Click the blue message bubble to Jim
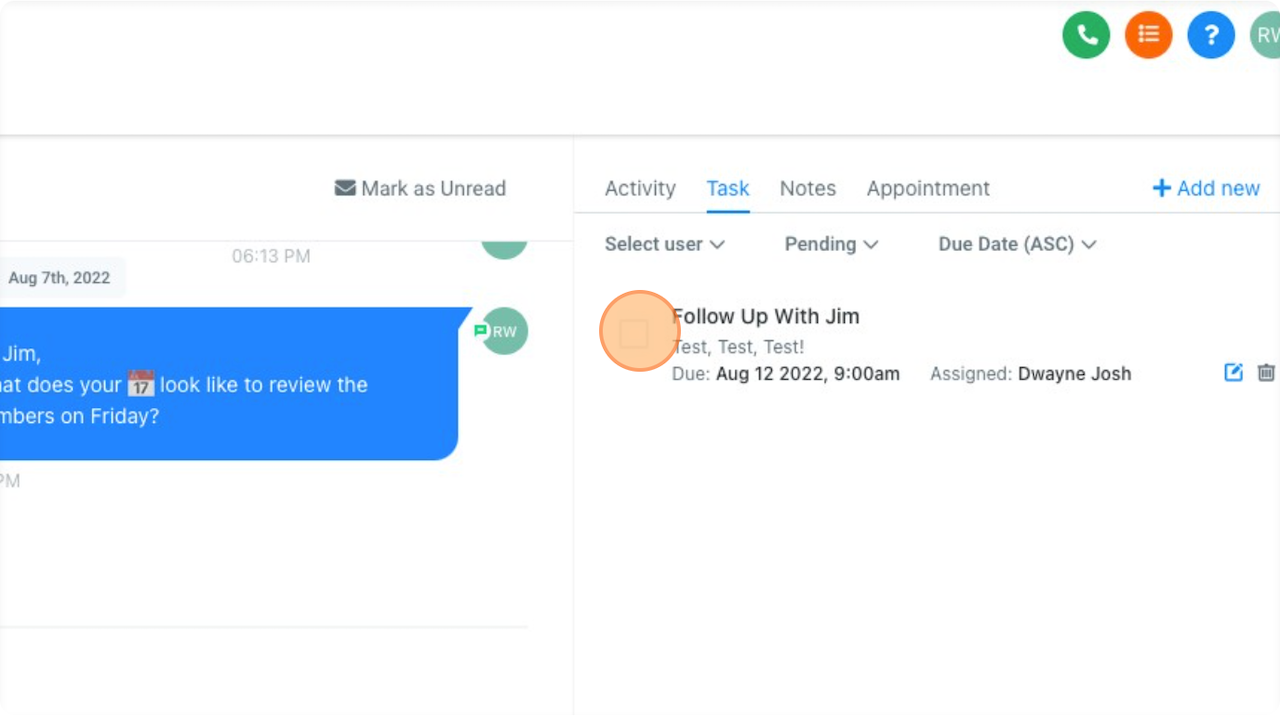This screenshot has height=716, width=1280. point(229,384)
